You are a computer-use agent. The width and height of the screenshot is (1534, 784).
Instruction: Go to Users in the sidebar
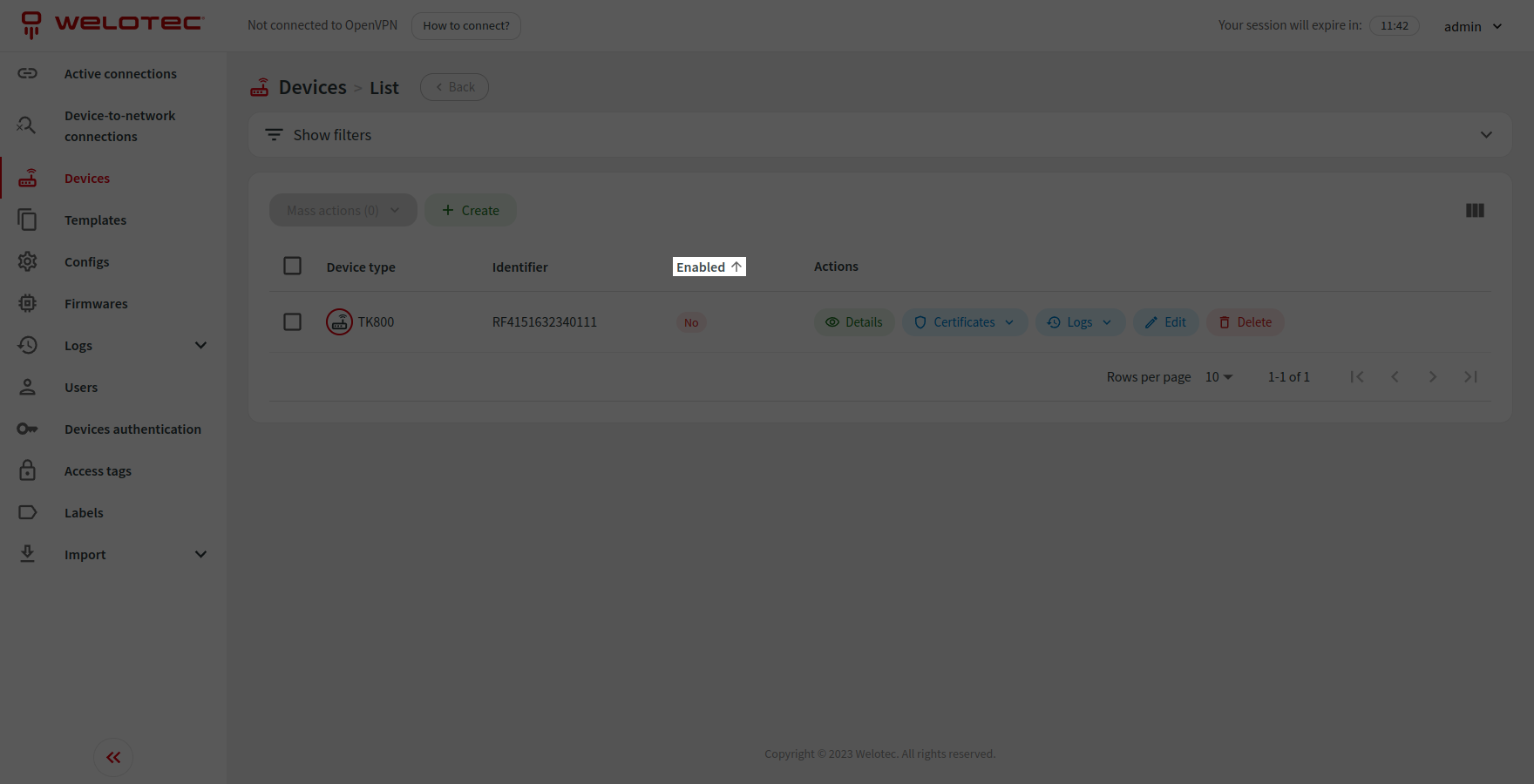tap(81, 388)
